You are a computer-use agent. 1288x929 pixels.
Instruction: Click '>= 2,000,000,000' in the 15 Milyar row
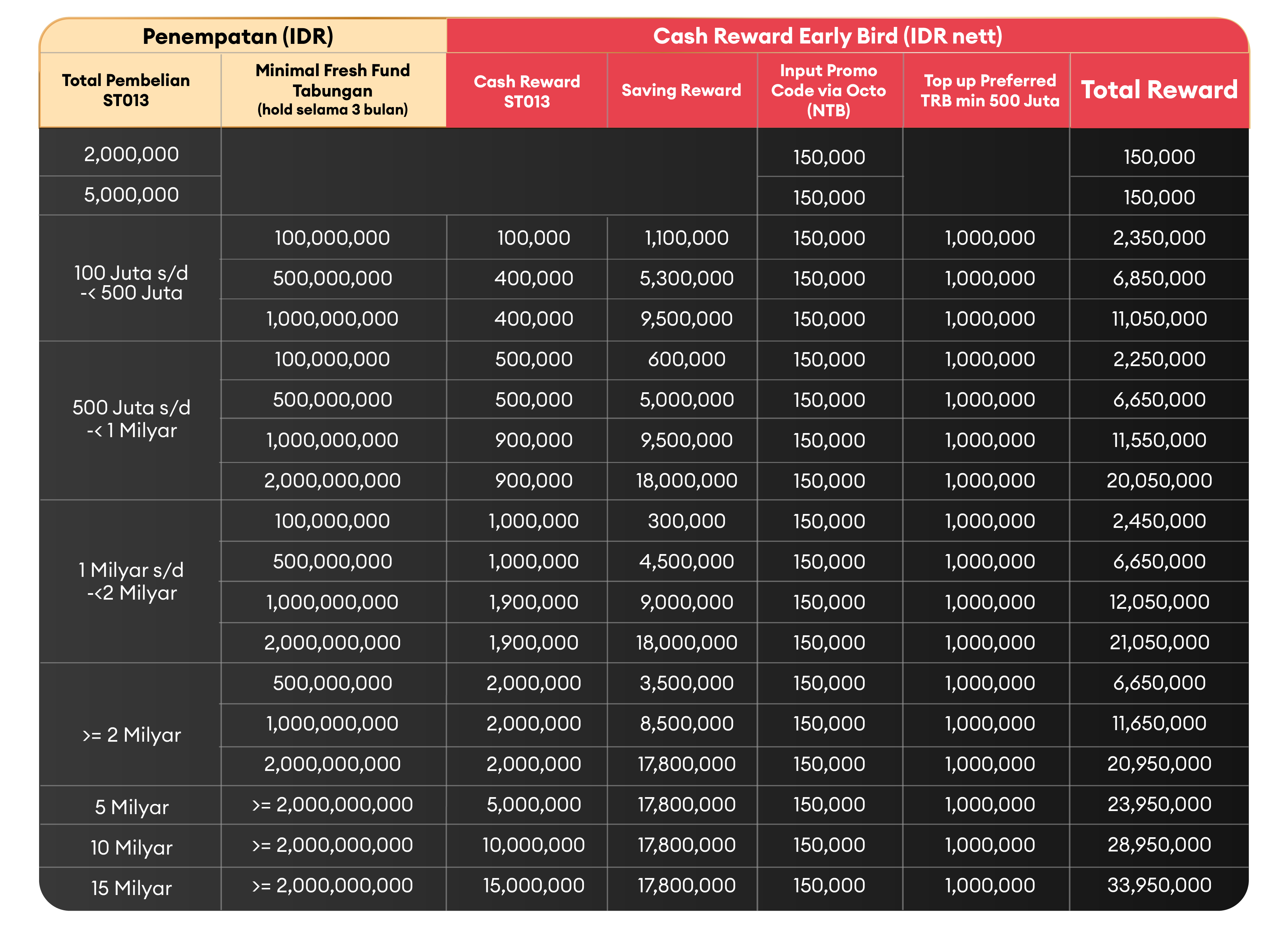point(332,885)
